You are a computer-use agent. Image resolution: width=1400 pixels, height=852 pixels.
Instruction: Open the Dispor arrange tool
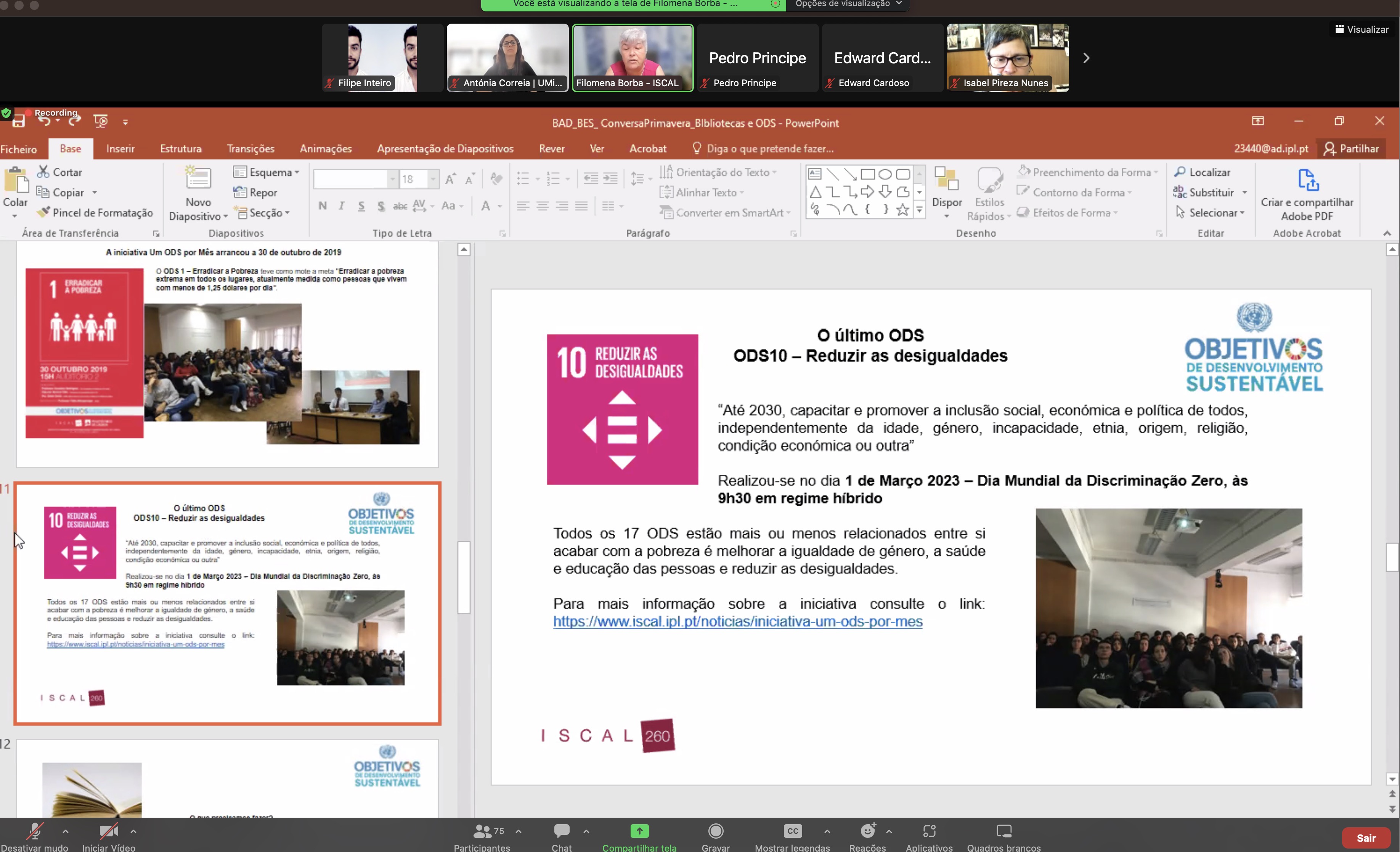947,193
